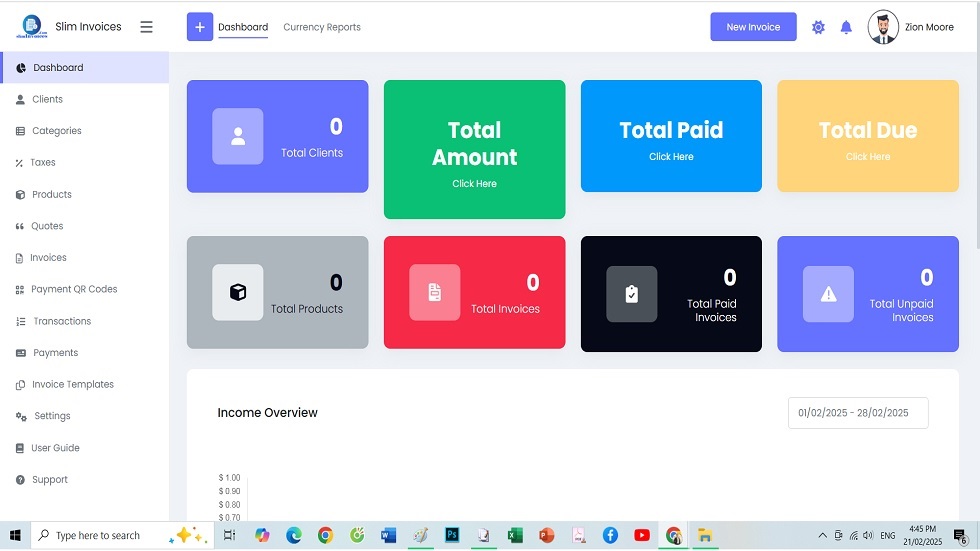Click the Total Products box icon
Image resolution: width=980 pixels, height=551 pixels.
(x=238, y=292)
